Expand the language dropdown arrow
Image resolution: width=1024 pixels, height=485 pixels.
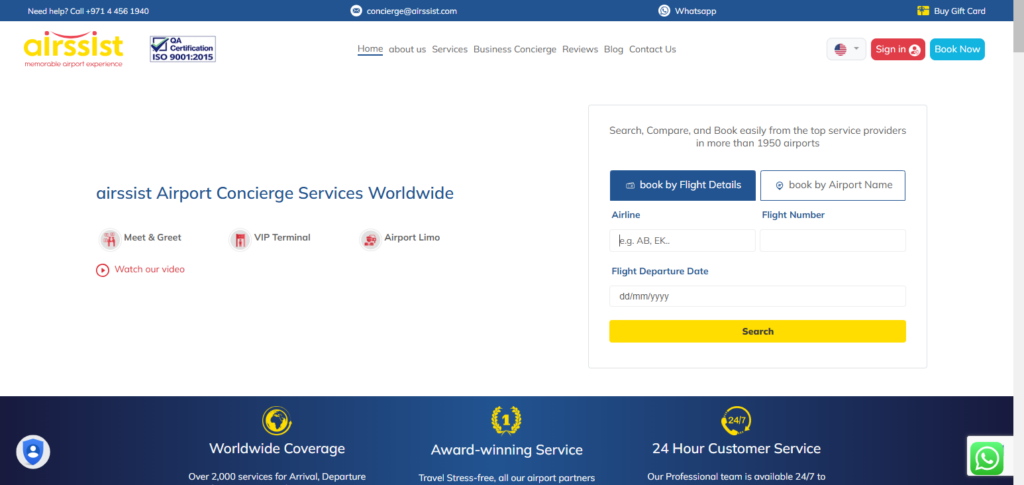pyautogui.click(x=856, y=49)
